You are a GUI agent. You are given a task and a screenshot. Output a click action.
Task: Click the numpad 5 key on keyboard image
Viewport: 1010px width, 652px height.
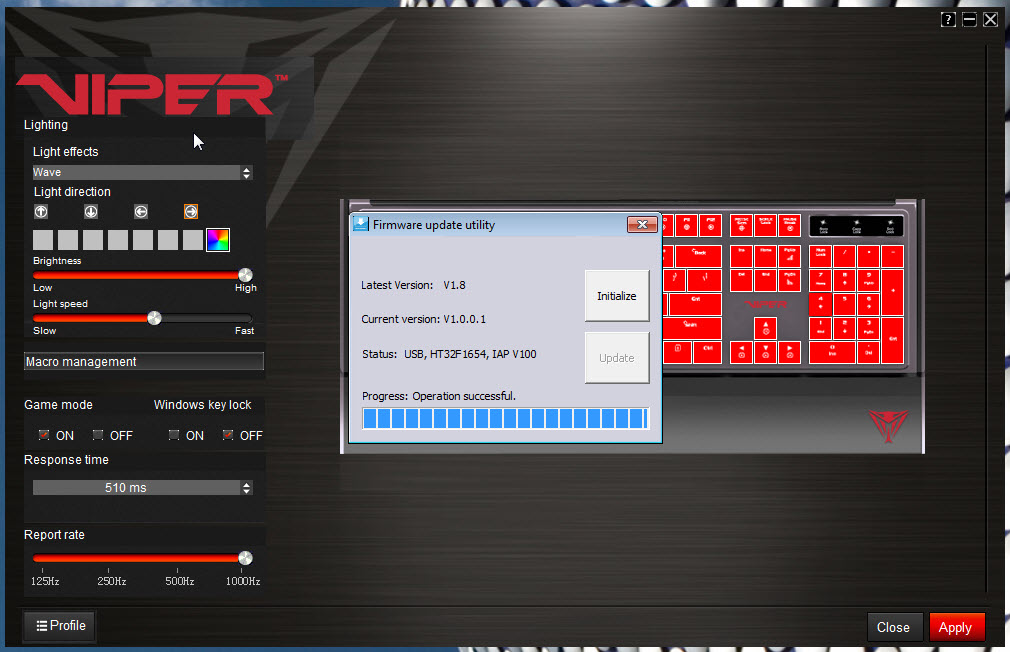click(x=844, y=304)
